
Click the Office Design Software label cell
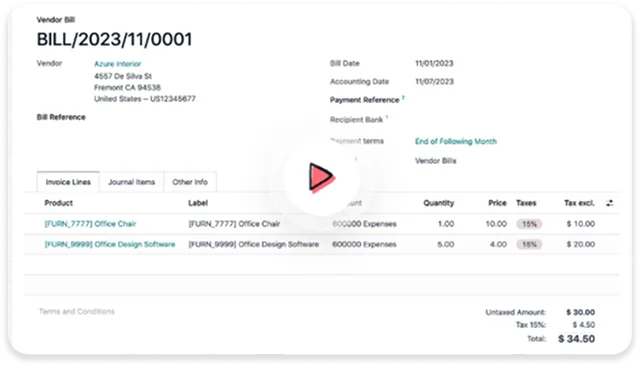253,244
